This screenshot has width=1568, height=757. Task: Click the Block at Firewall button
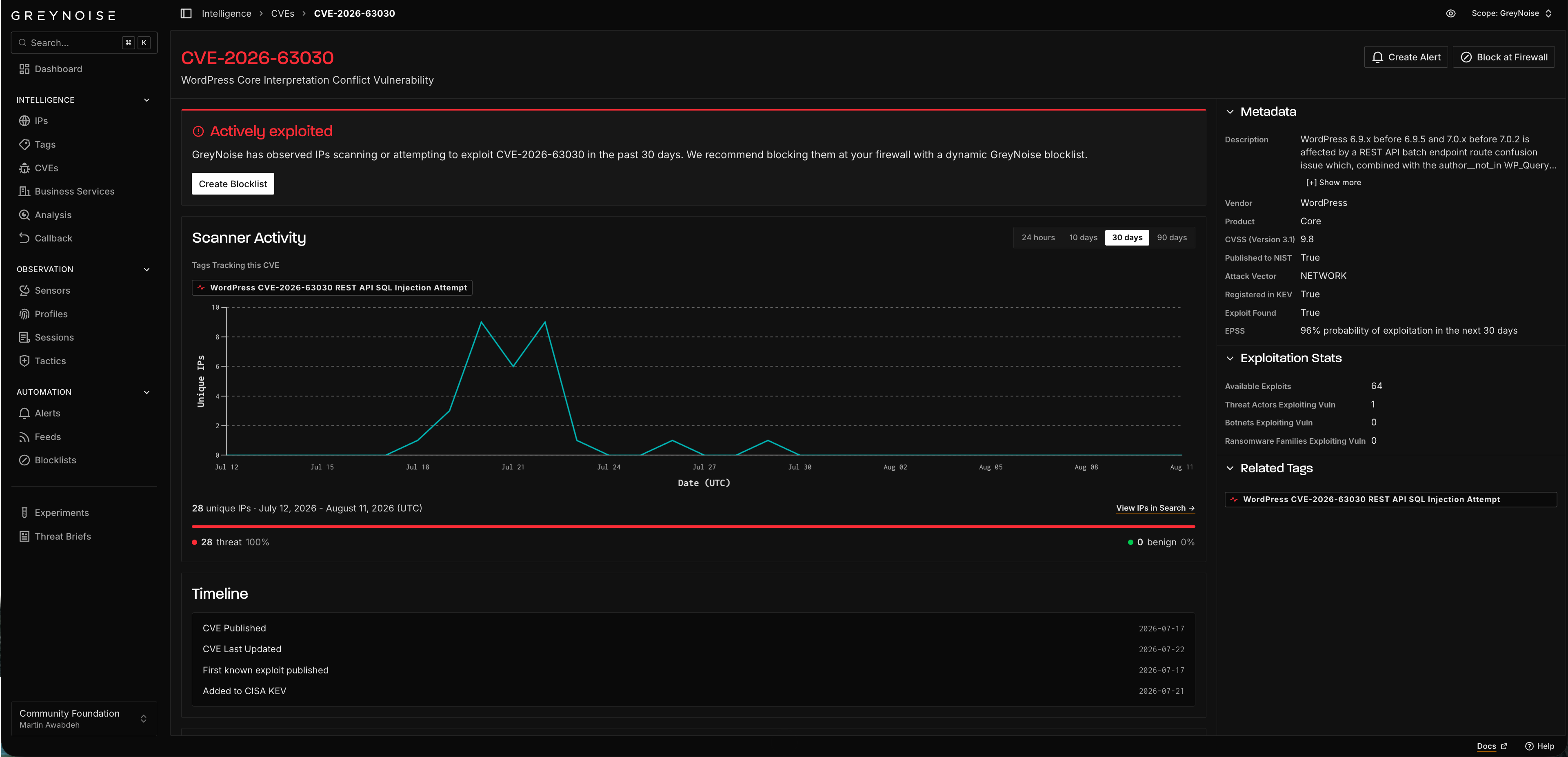[x=1504, y=57]
